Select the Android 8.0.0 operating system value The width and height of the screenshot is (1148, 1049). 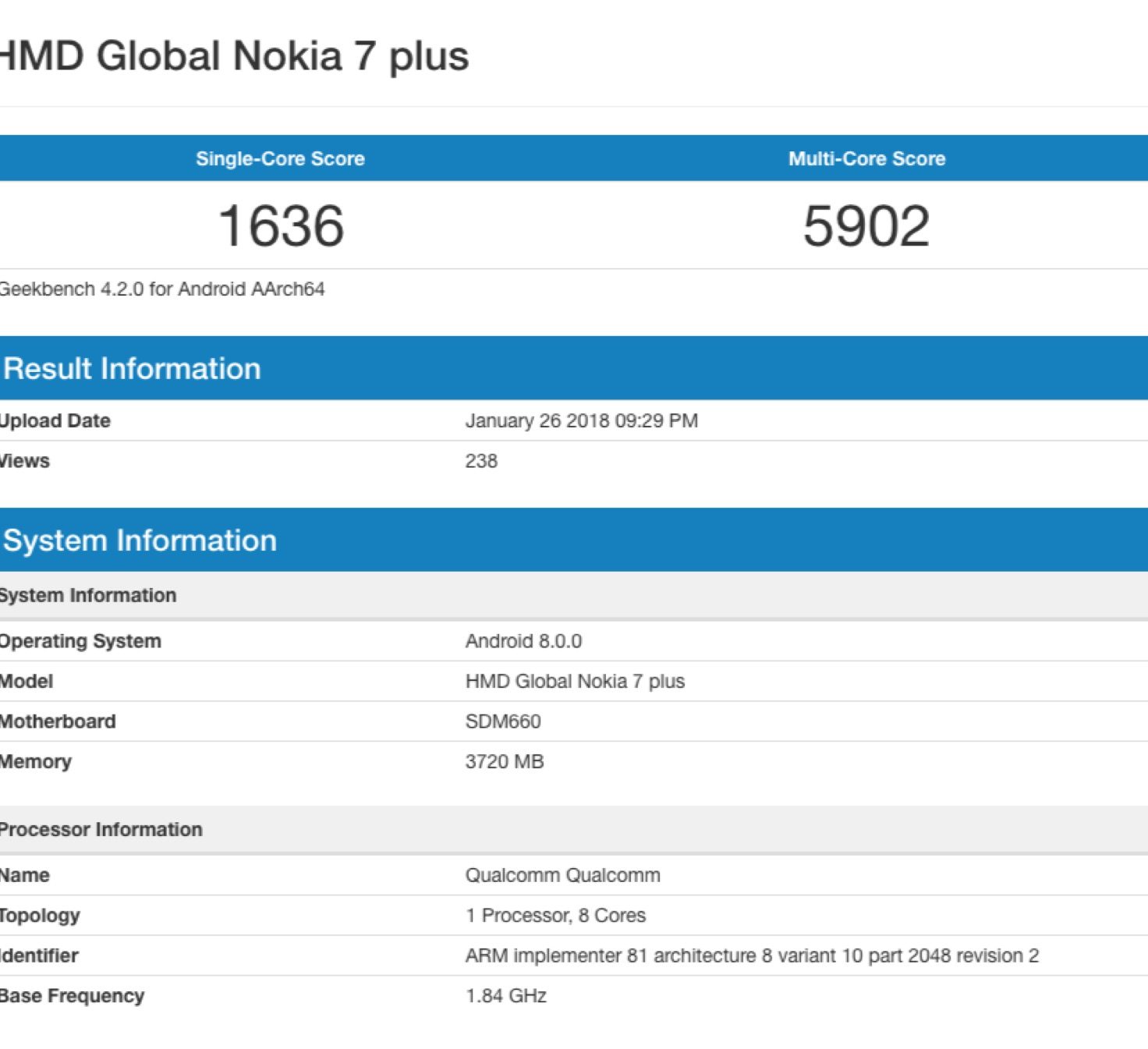pyautogui.click(x=523, y=641)
